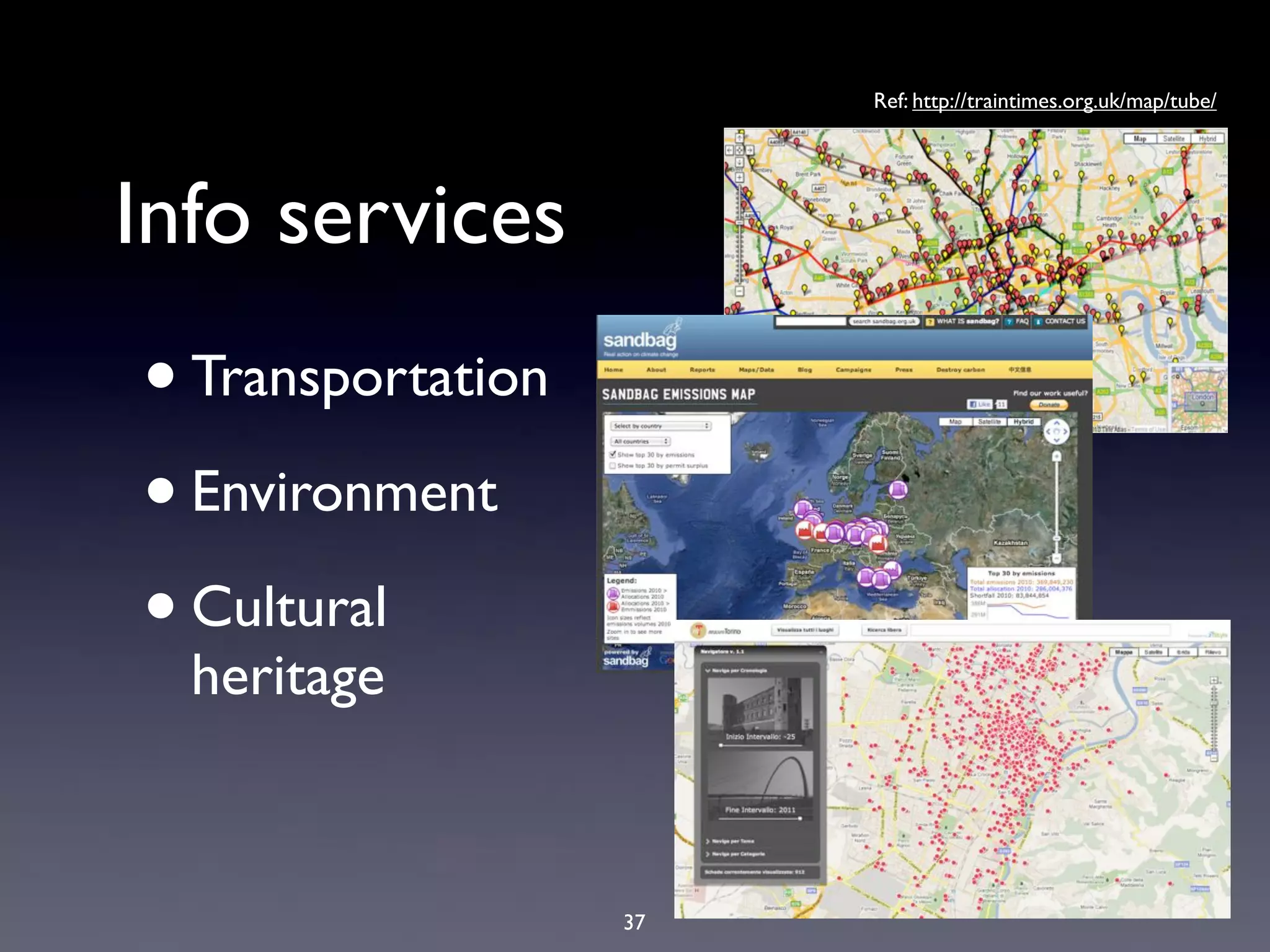1270x952 pixels.
Task: Adjust the tube map zoom slider
Action: (x=739, y=234)
